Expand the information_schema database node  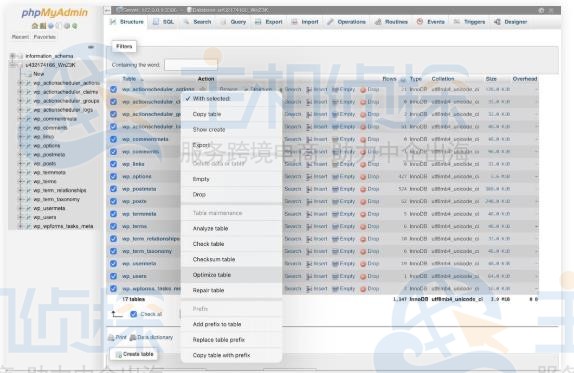click(12, 56)
